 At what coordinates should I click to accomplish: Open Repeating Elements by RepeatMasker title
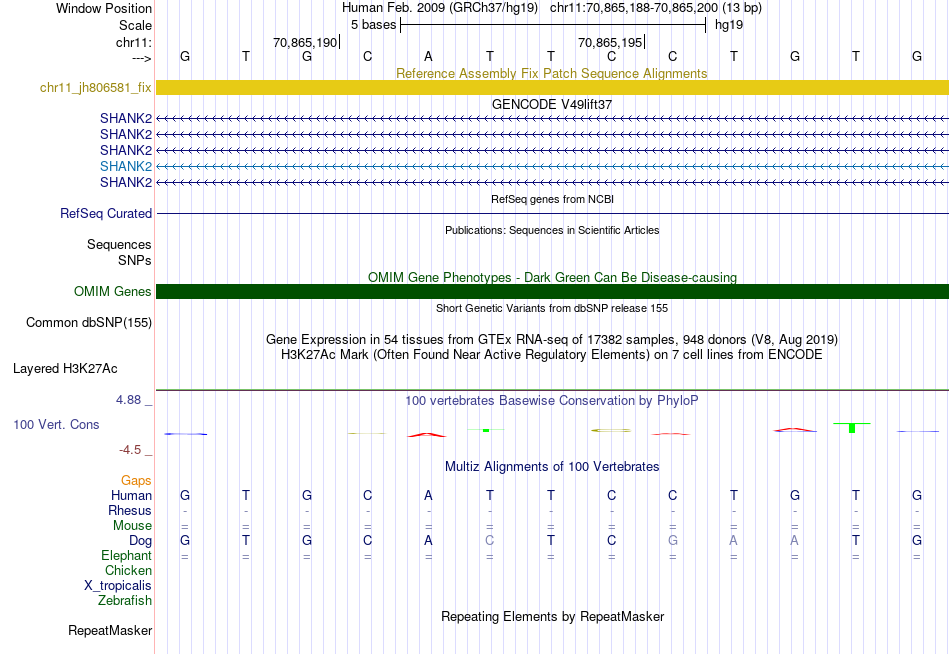point(552,616)
